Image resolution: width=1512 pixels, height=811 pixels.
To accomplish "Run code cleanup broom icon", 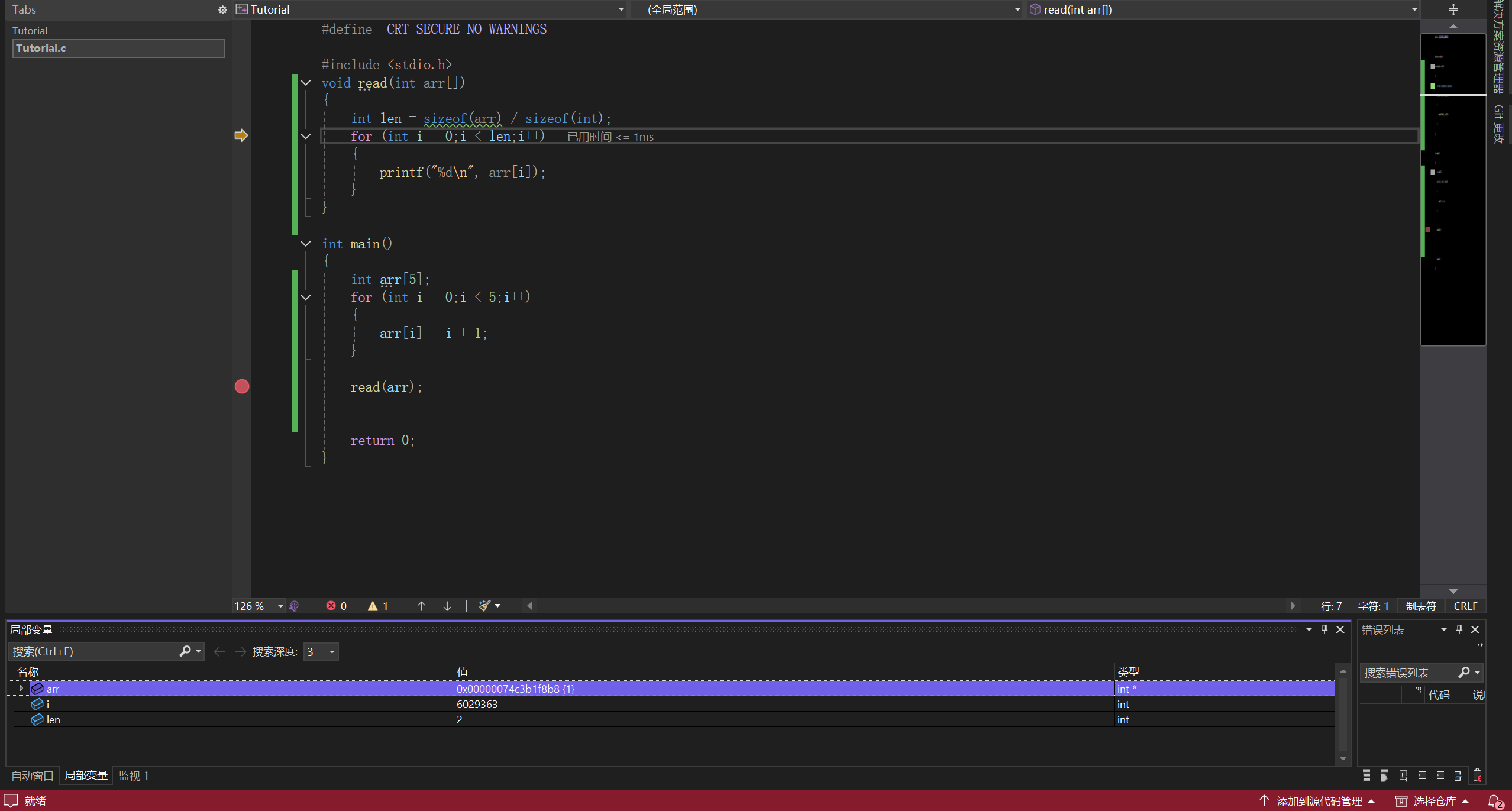I will point(484,606).
